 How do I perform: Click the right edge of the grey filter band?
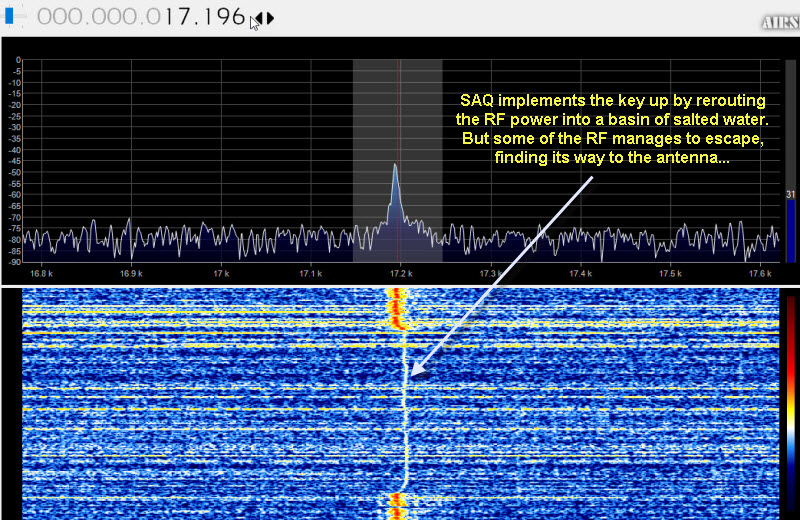(442, 160)
